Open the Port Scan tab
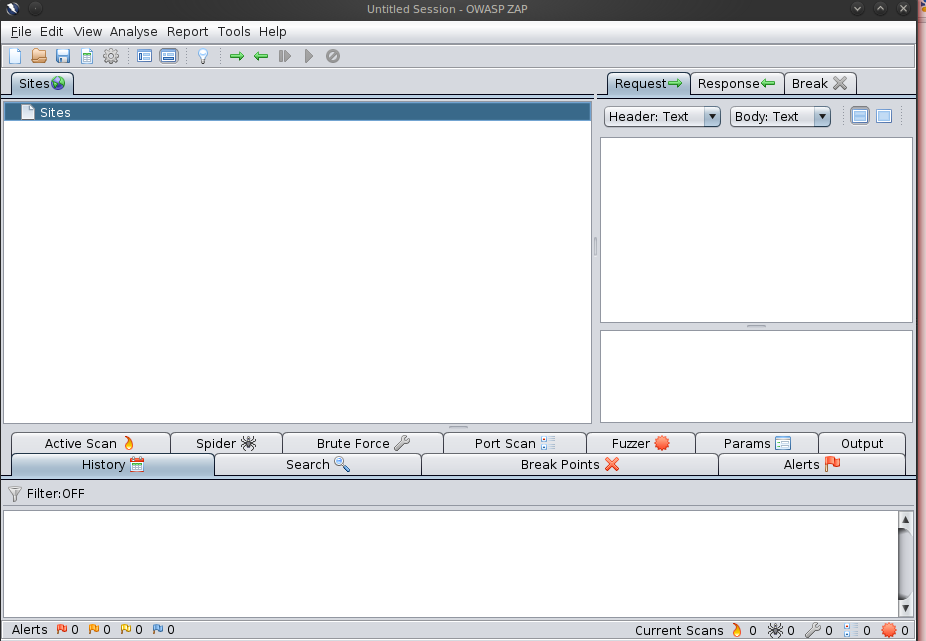 click(x=514, y=443)
